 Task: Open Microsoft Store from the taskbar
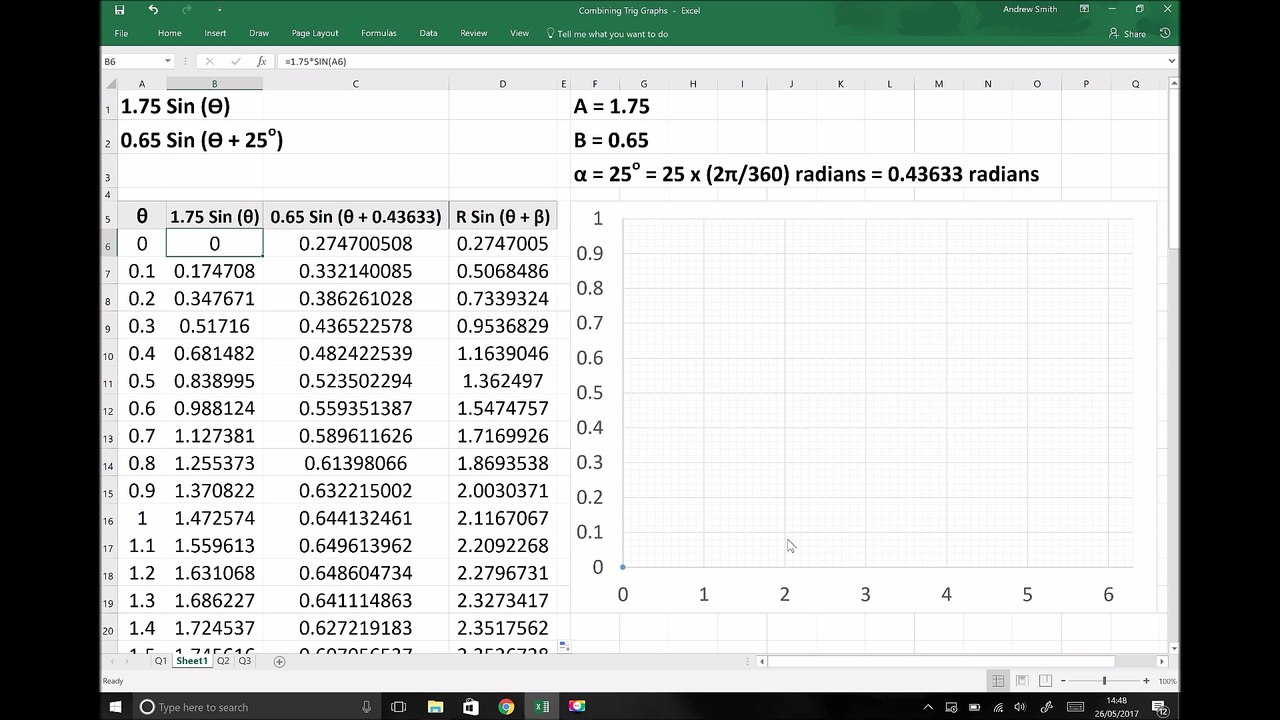point(471,707)
